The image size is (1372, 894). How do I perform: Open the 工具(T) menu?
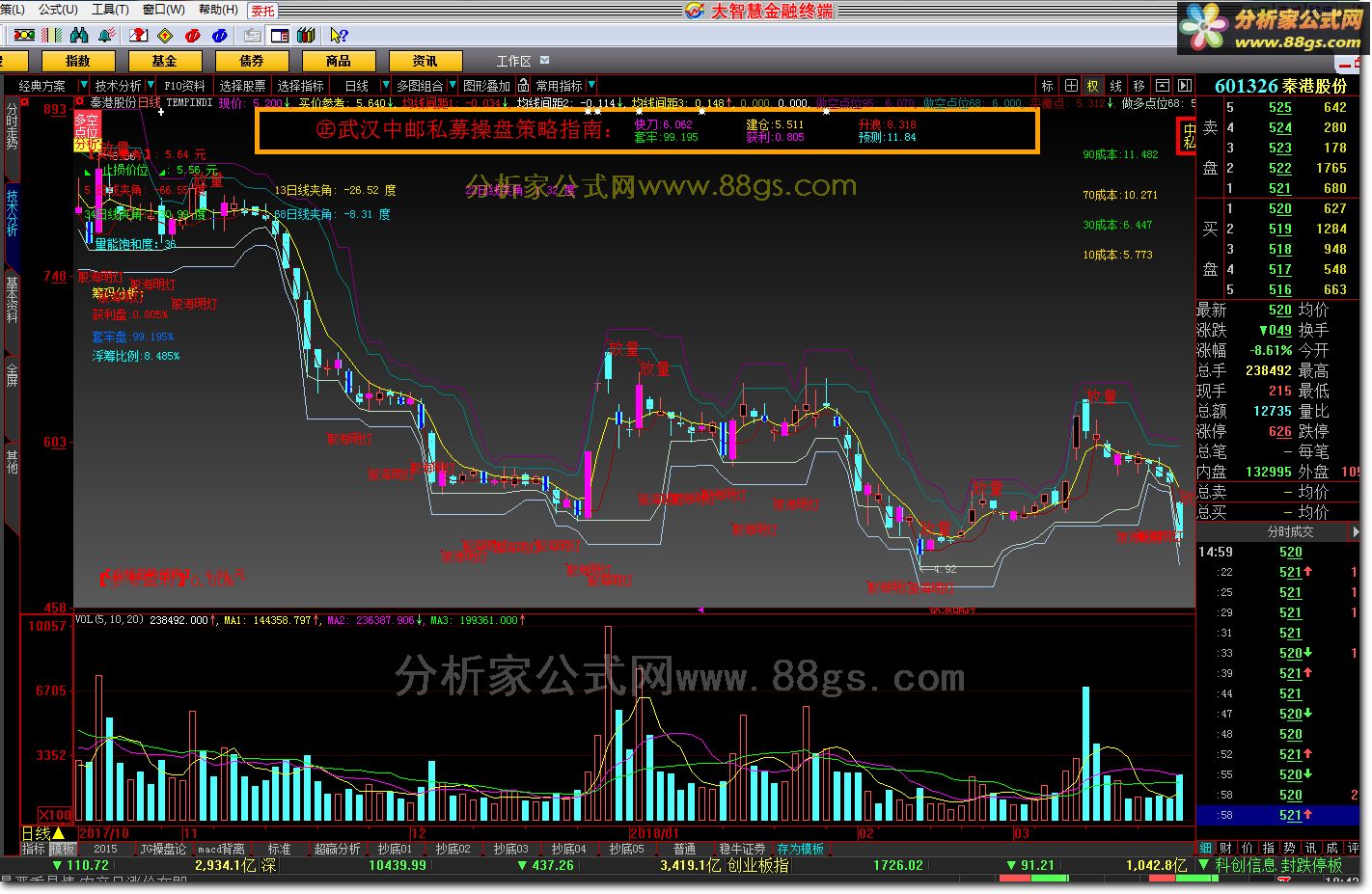point(110,9)
